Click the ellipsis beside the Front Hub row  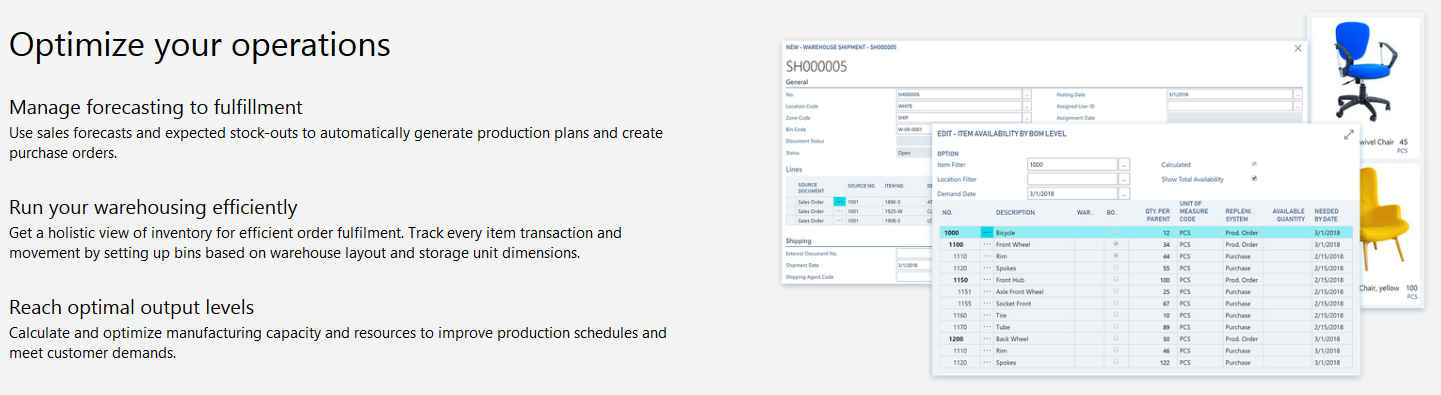coord(988,280)
